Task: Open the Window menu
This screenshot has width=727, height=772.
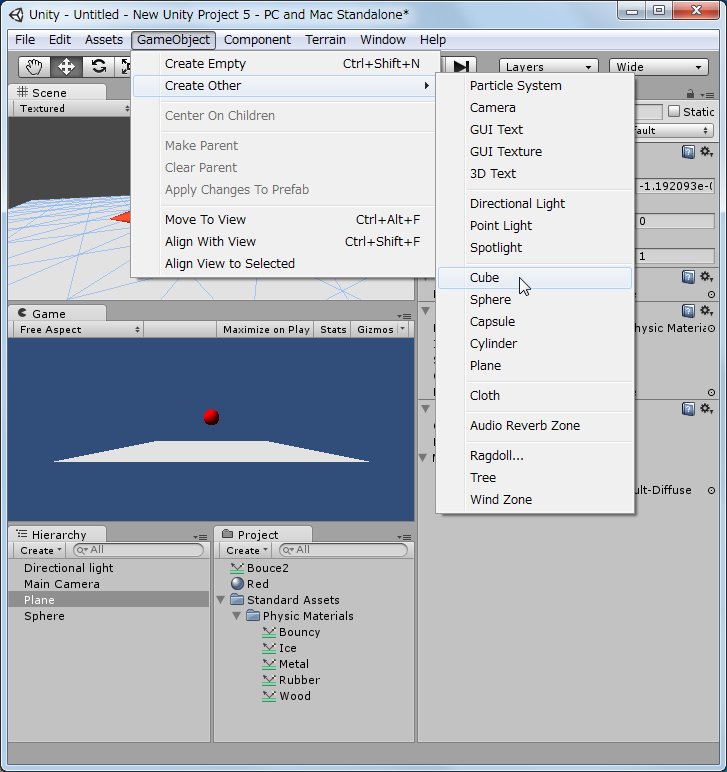Action: click(x=383, y=39)
